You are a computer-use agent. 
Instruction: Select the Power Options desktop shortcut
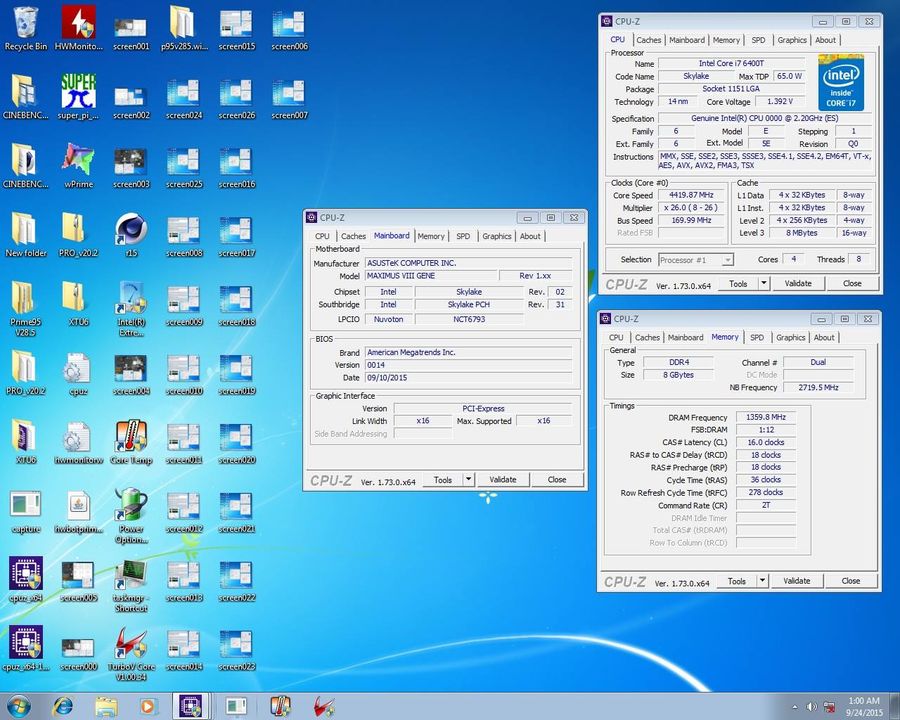131,506
